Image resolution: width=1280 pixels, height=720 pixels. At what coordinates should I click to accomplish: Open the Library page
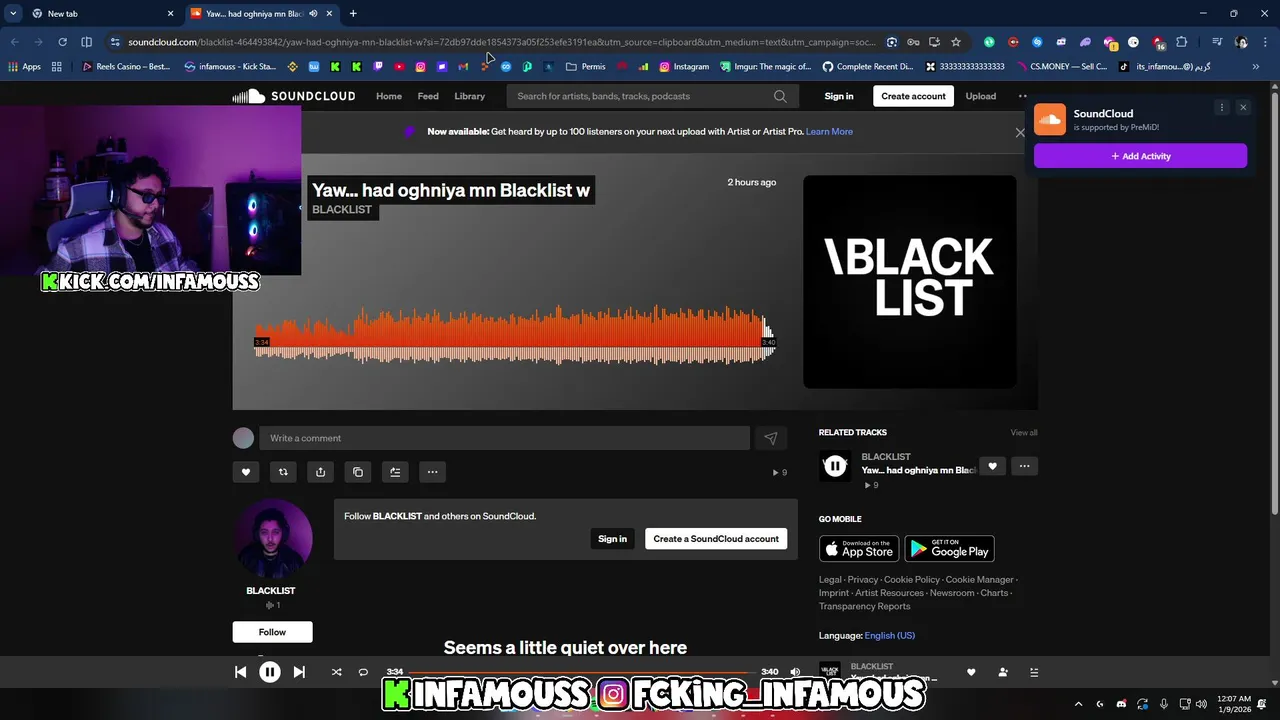tap(469, 96)
